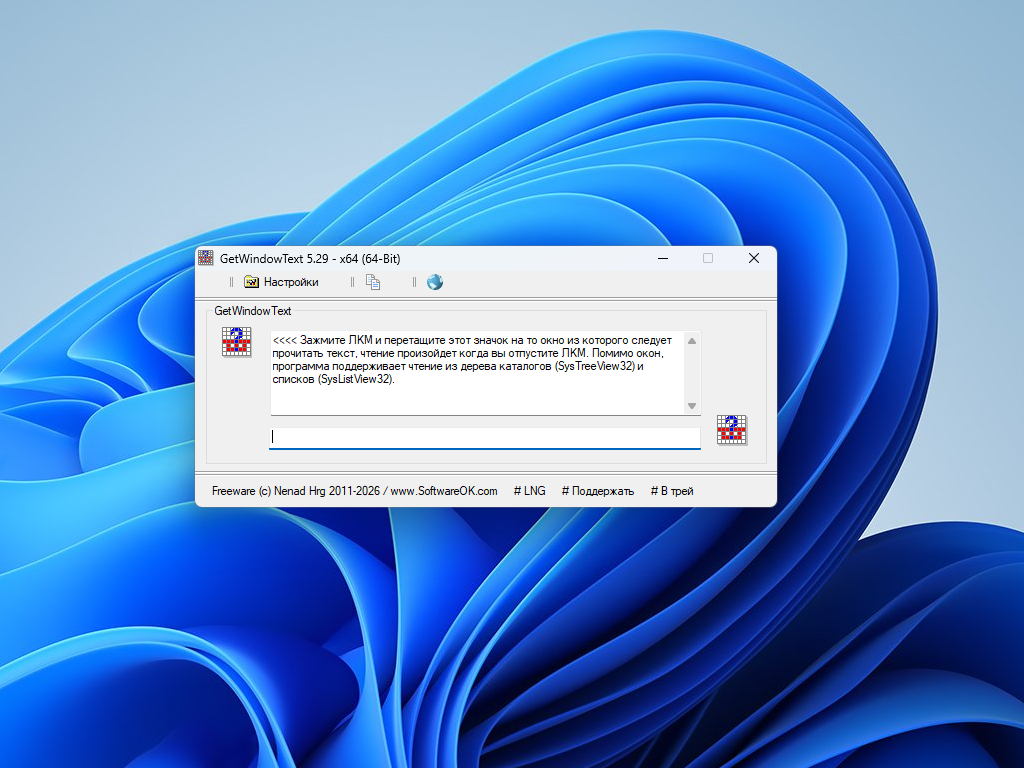Send the app to tray with # В трей

pyautogui.click(x=672, y=491)
